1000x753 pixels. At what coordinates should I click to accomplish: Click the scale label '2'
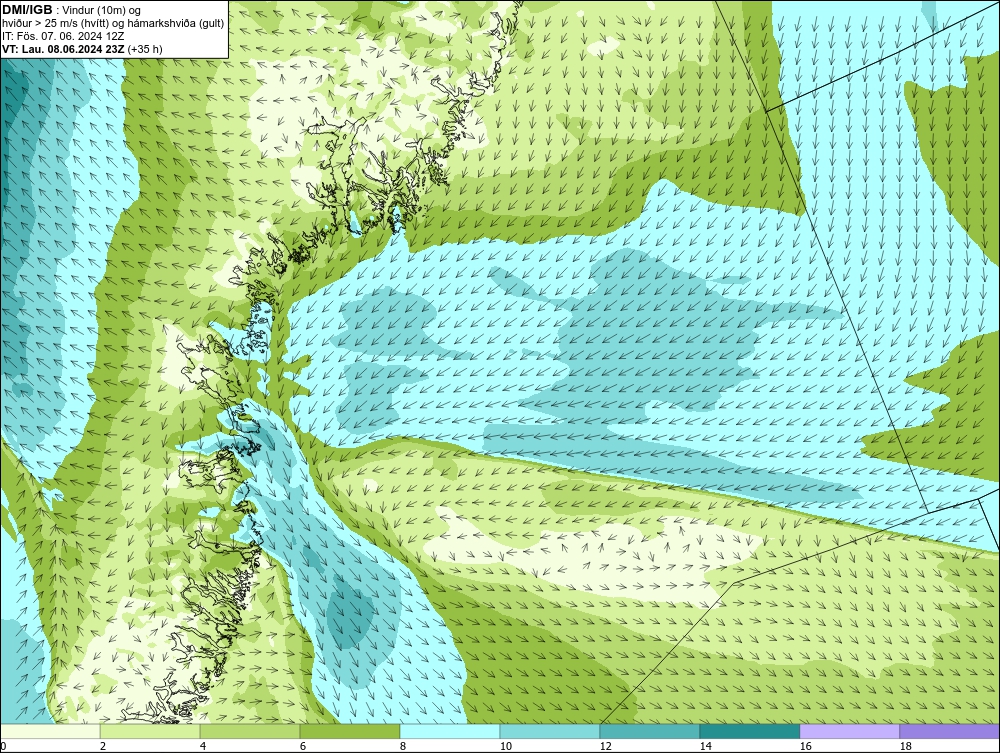pos(103,746)
